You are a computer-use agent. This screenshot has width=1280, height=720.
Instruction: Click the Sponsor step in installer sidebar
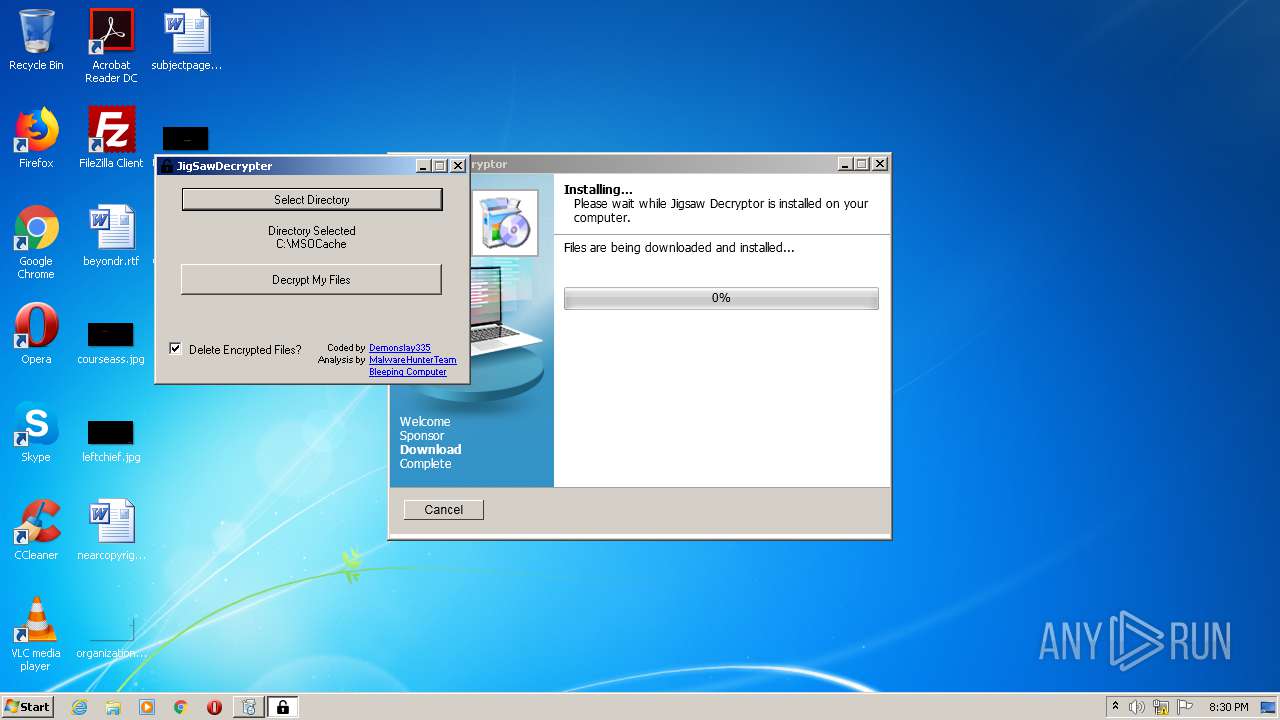[422, 436]
